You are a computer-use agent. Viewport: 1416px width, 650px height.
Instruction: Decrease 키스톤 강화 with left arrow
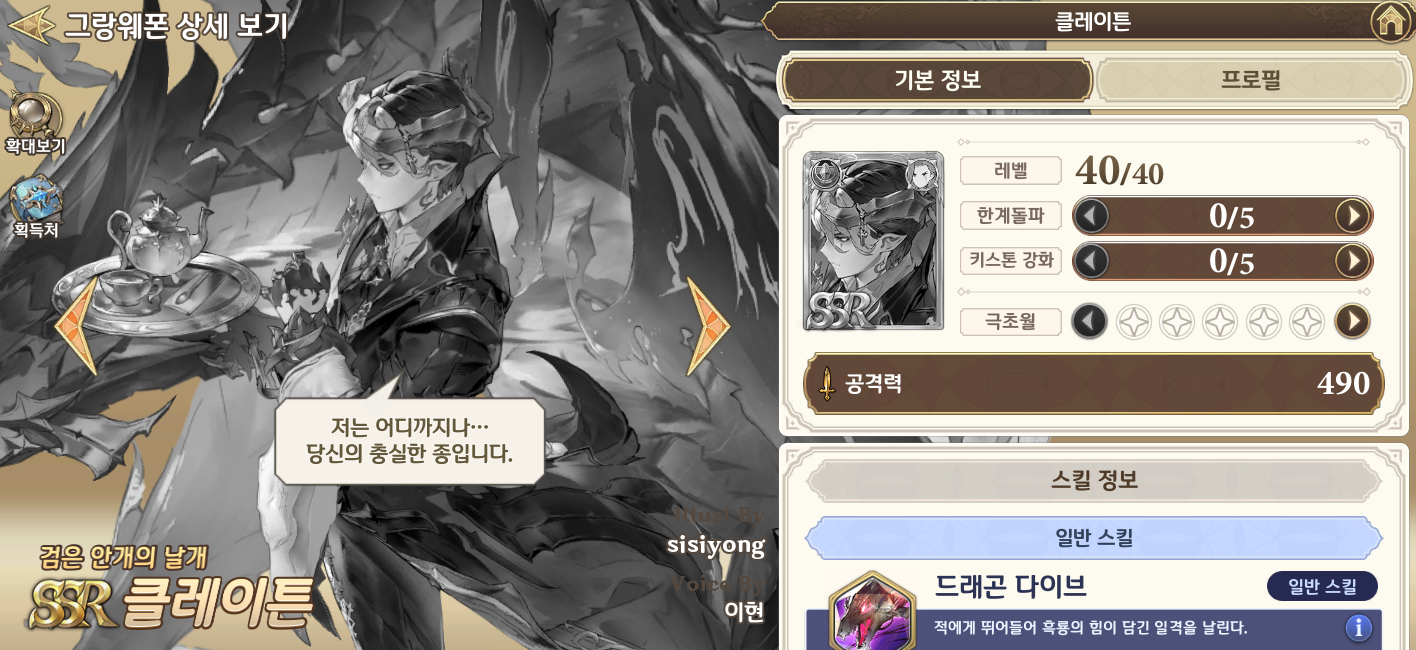1091,261
